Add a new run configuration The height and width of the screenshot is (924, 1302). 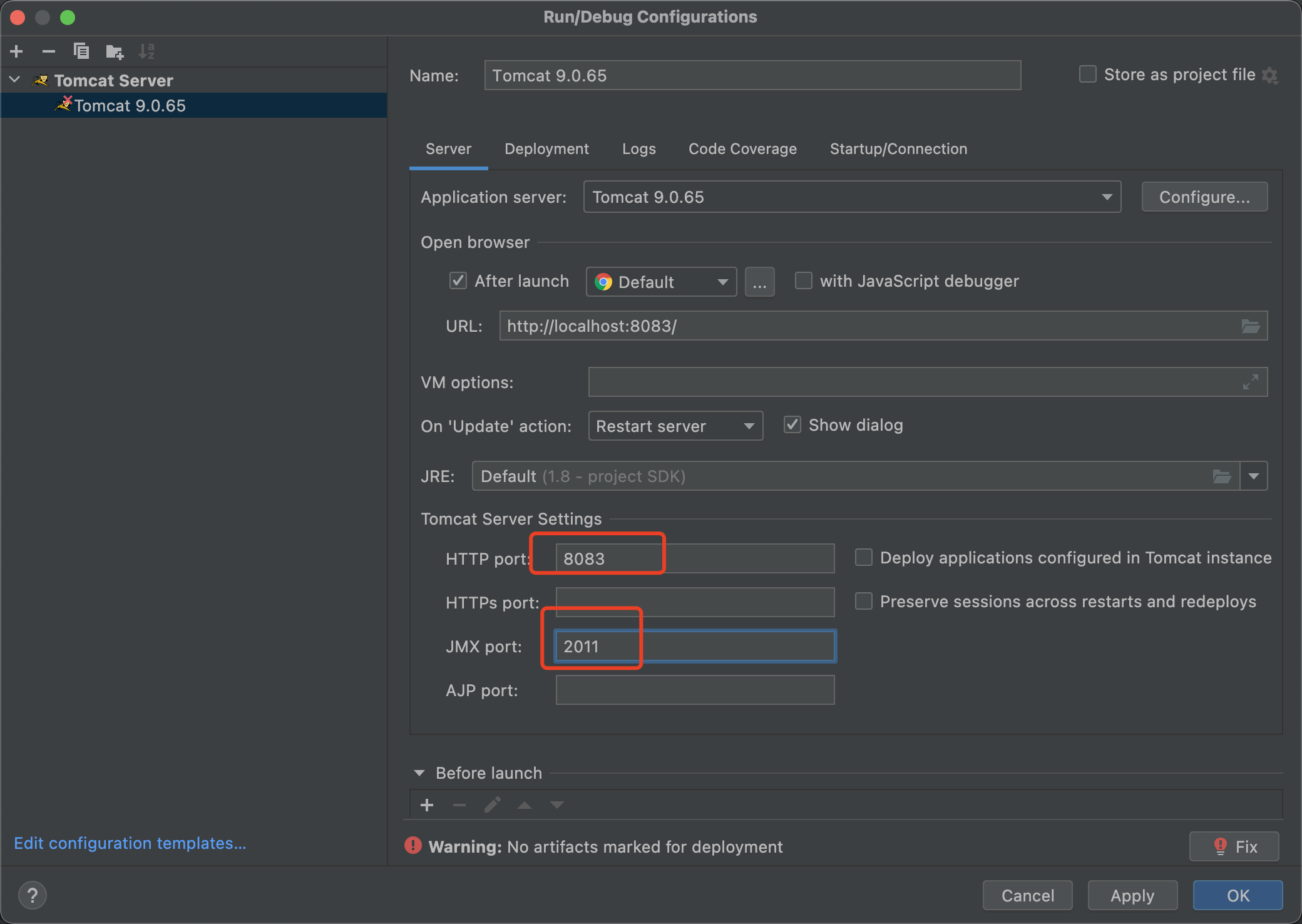point(17,51)
